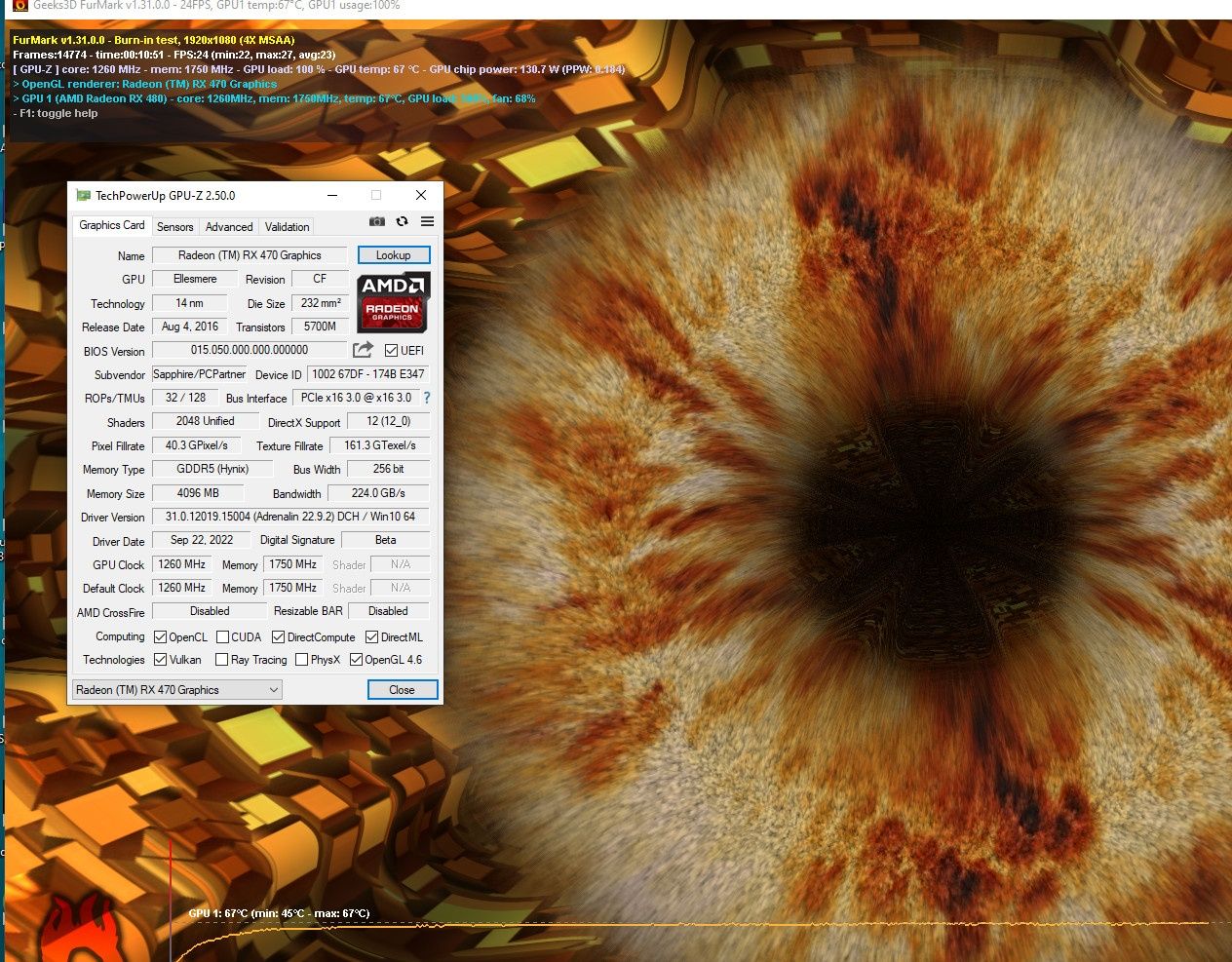Screen dimensions: 1232x962
Task: Toggle the UEFI checkbox
Action: (x=391, y=351)
